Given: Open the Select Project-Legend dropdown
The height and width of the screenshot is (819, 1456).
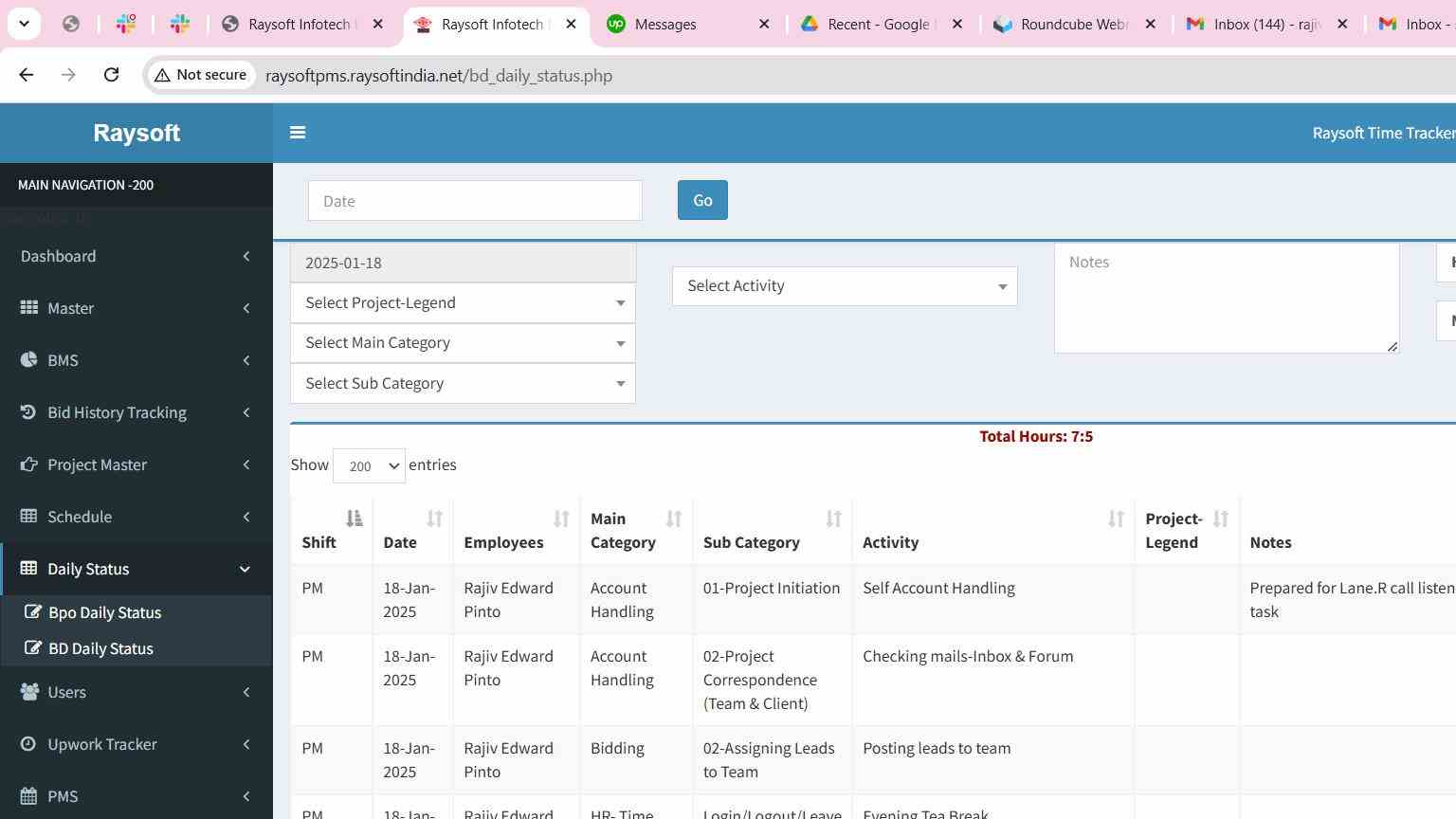Looking at the screenshot, I should click(463, 303).
